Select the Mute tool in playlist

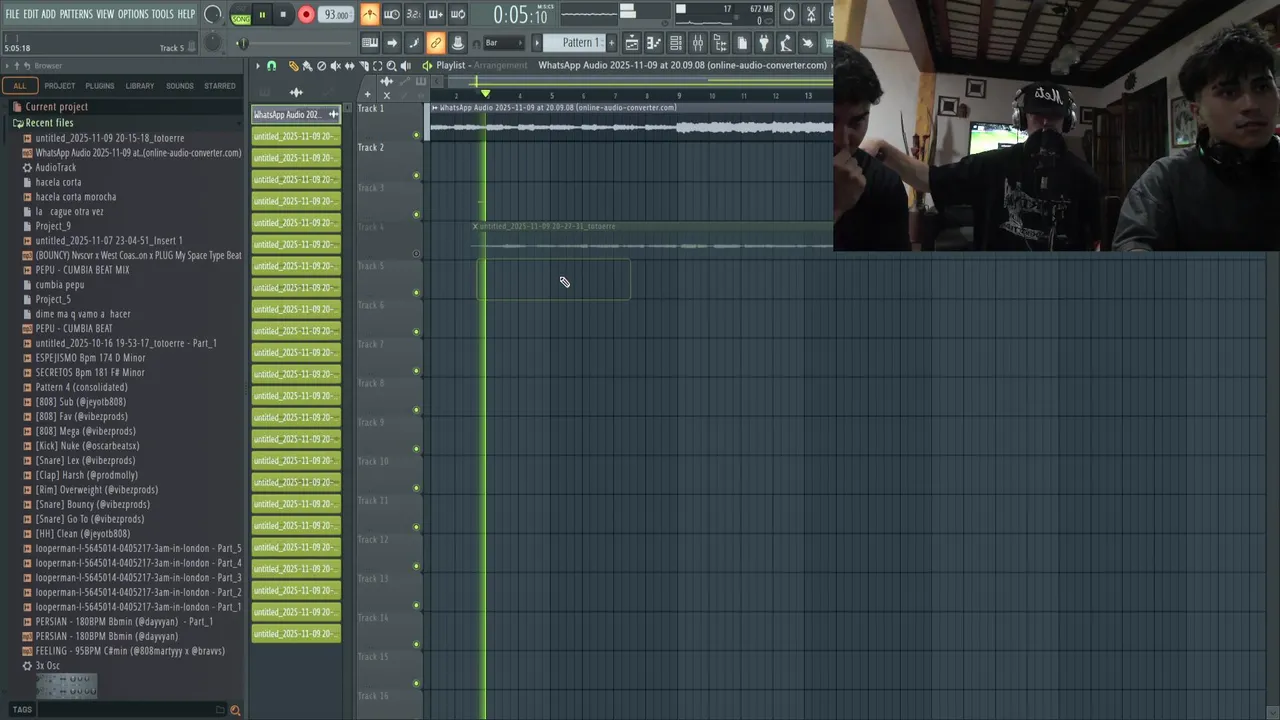[x=335, y=65]
